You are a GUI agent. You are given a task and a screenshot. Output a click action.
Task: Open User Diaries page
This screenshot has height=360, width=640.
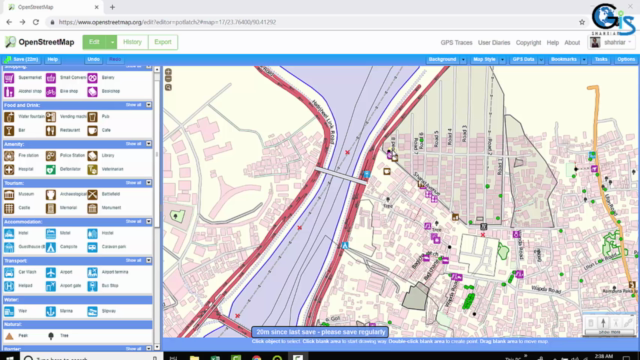pyautogui.click(x=494, y=42)
